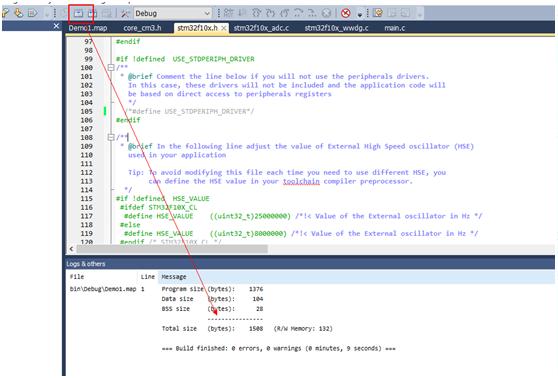The image size is (558, 378).
Task: Close the stm32f10x.h tab
Action: (x=223, y=28)
